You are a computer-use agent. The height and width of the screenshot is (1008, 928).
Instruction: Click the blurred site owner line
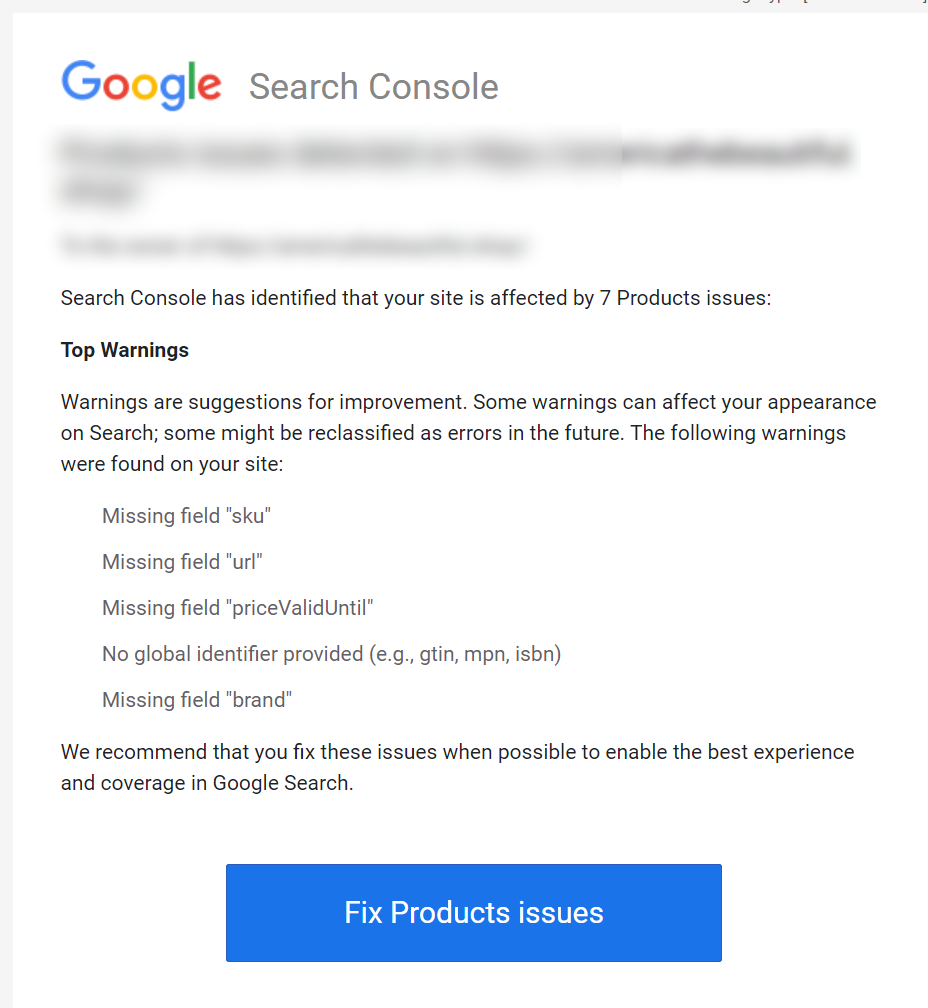[294, 246]
